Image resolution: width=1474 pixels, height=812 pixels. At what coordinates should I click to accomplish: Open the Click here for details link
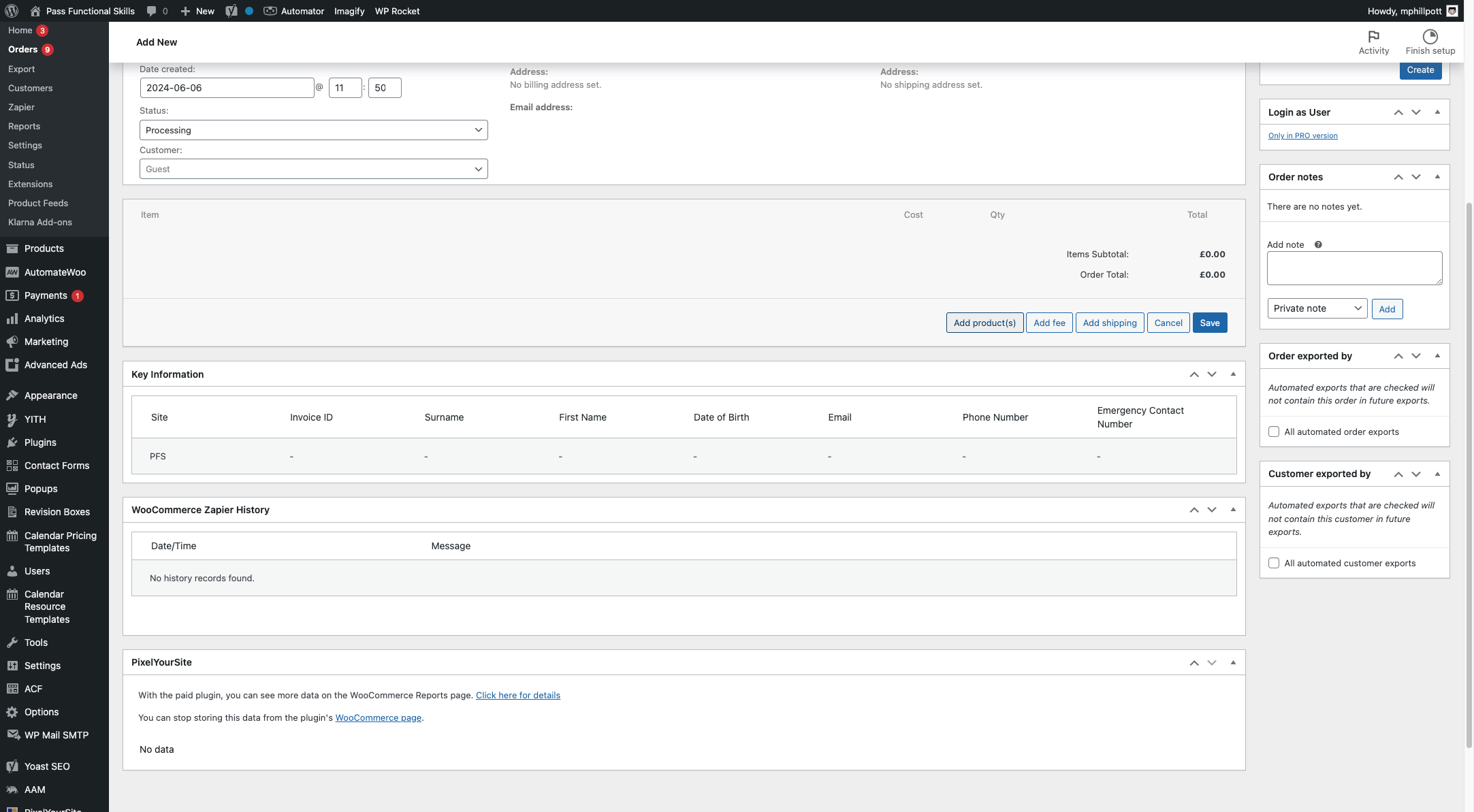[518, 695]
